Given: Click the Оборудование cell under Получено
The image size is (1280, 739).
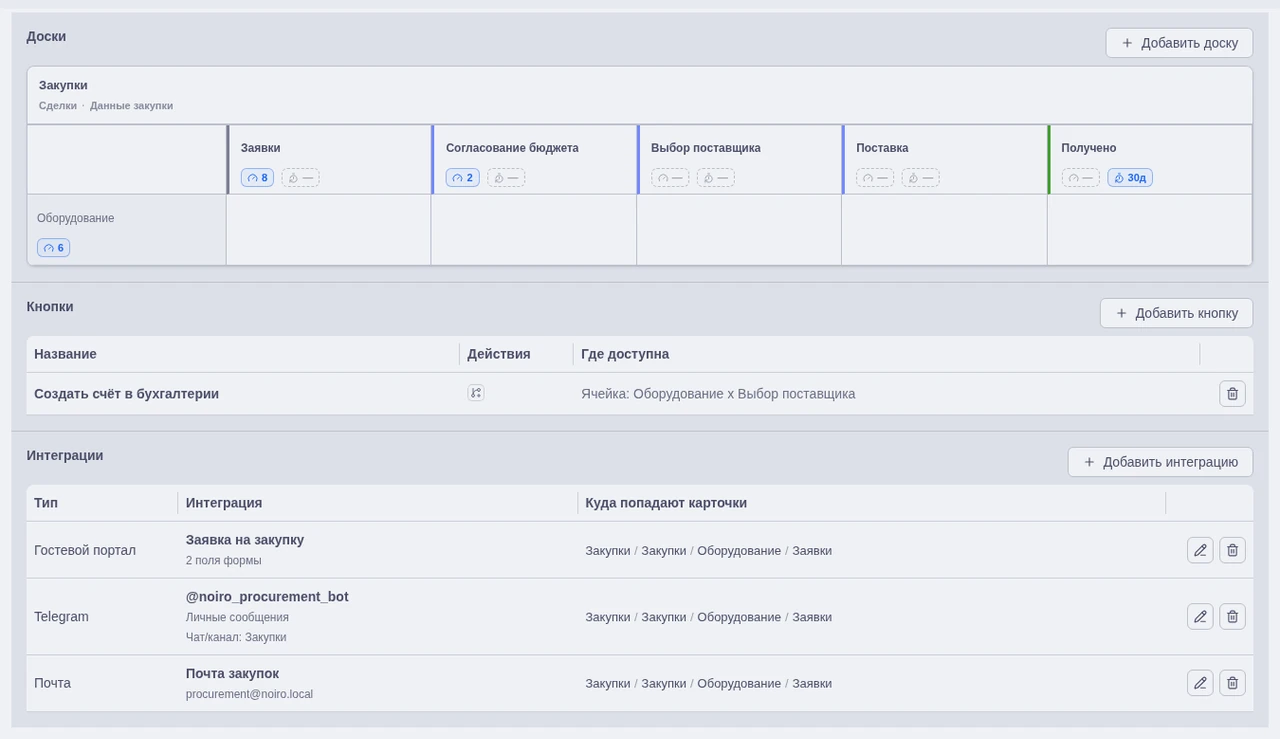Looking at the screenshot, I should pyautogui.click(x=1149, y=230).
